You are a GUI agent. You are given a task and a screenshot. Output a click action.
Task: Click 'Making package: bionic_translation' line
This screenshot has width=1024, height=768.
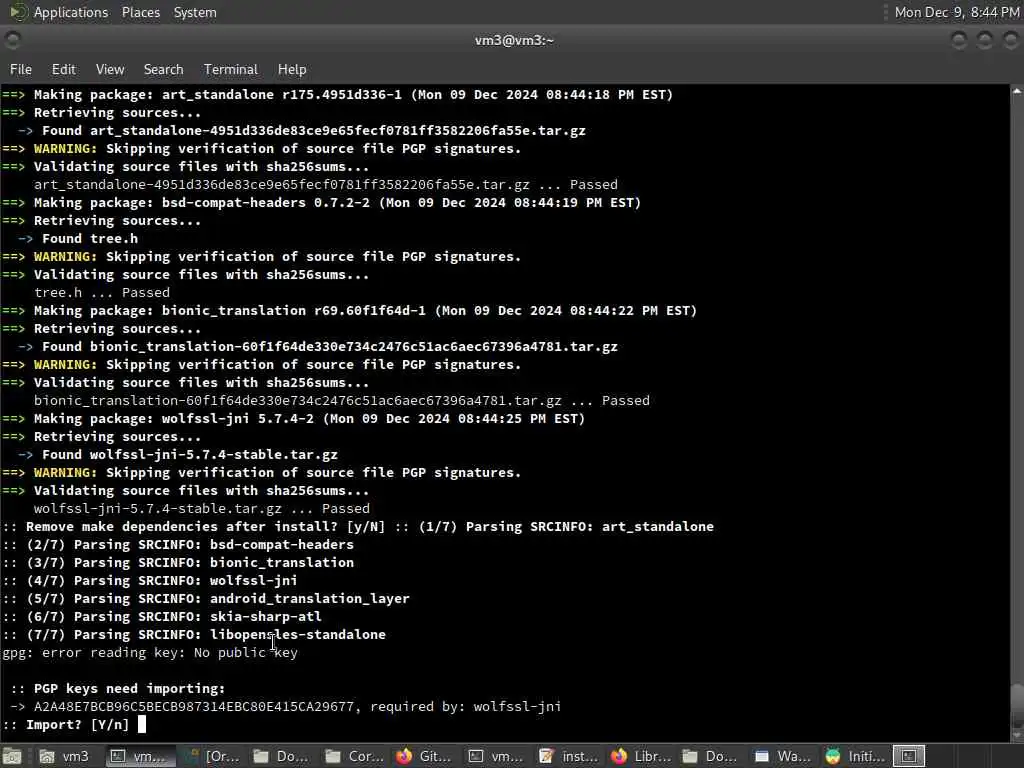coord(349,311)
